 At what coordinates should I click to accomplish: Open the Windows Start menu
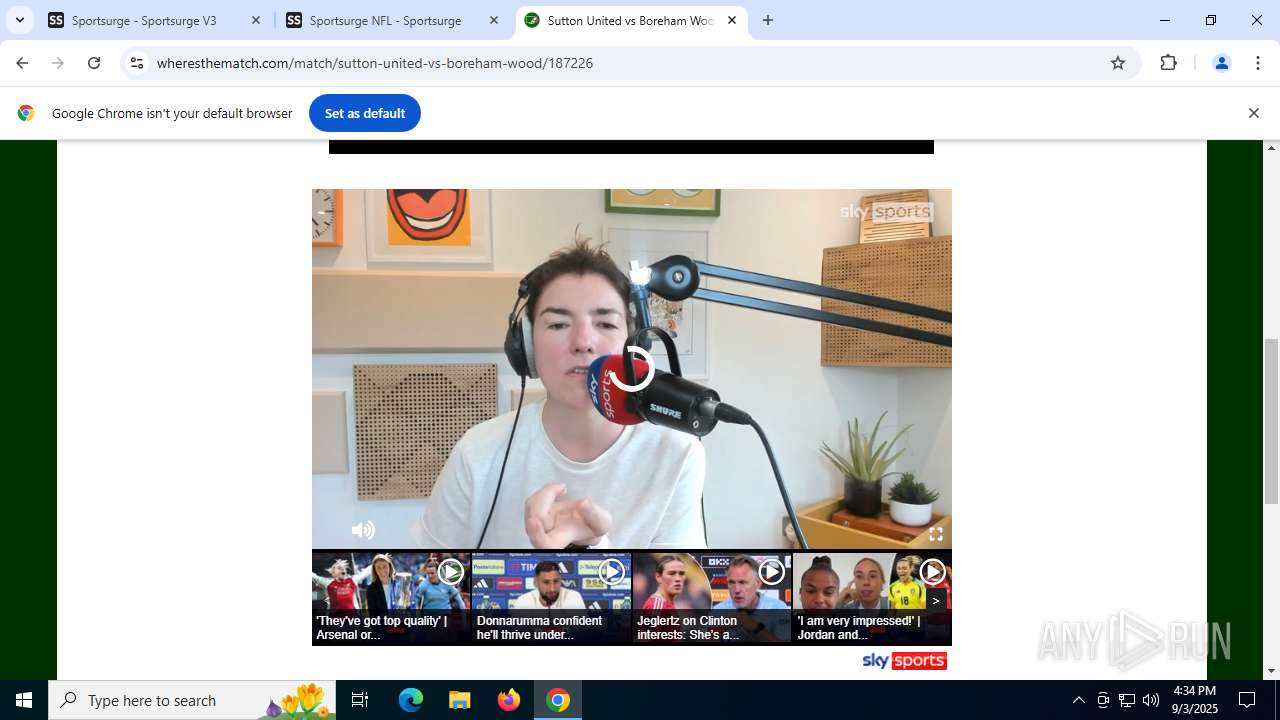coord(24,700)
